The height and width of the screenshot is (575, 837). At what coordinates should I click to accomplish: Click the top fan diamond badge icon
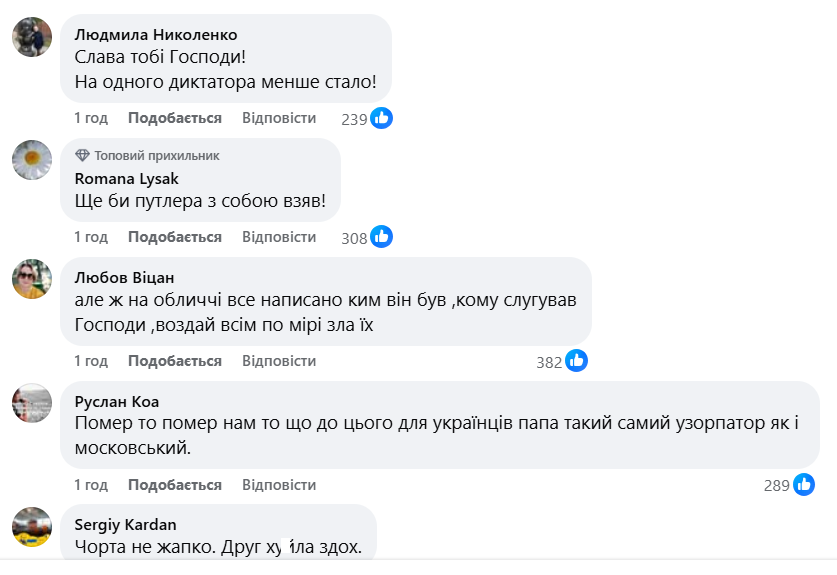82,156
